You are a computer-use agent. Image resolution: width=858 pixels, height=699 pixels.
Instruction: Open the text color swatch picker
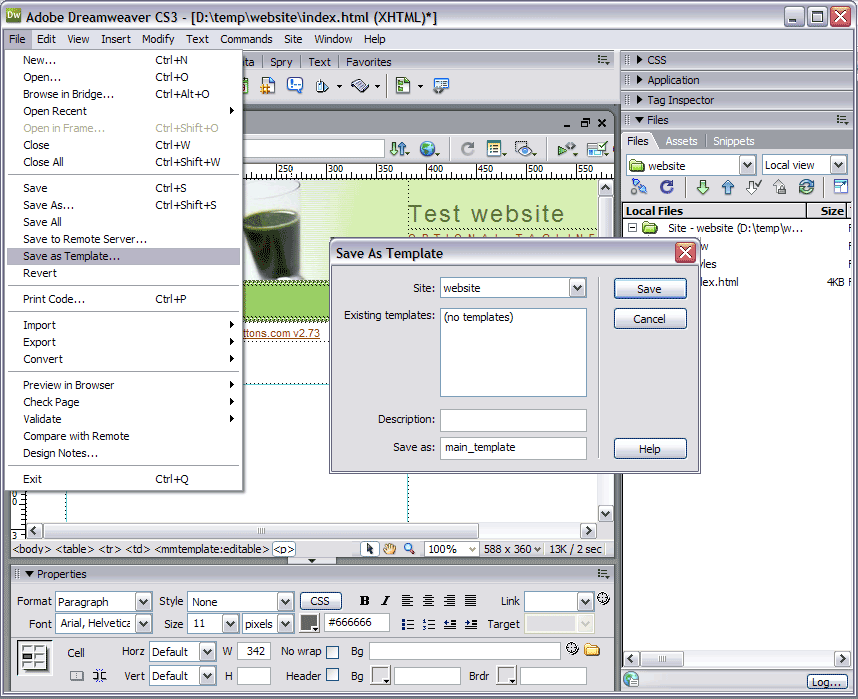tap(310, 623)
